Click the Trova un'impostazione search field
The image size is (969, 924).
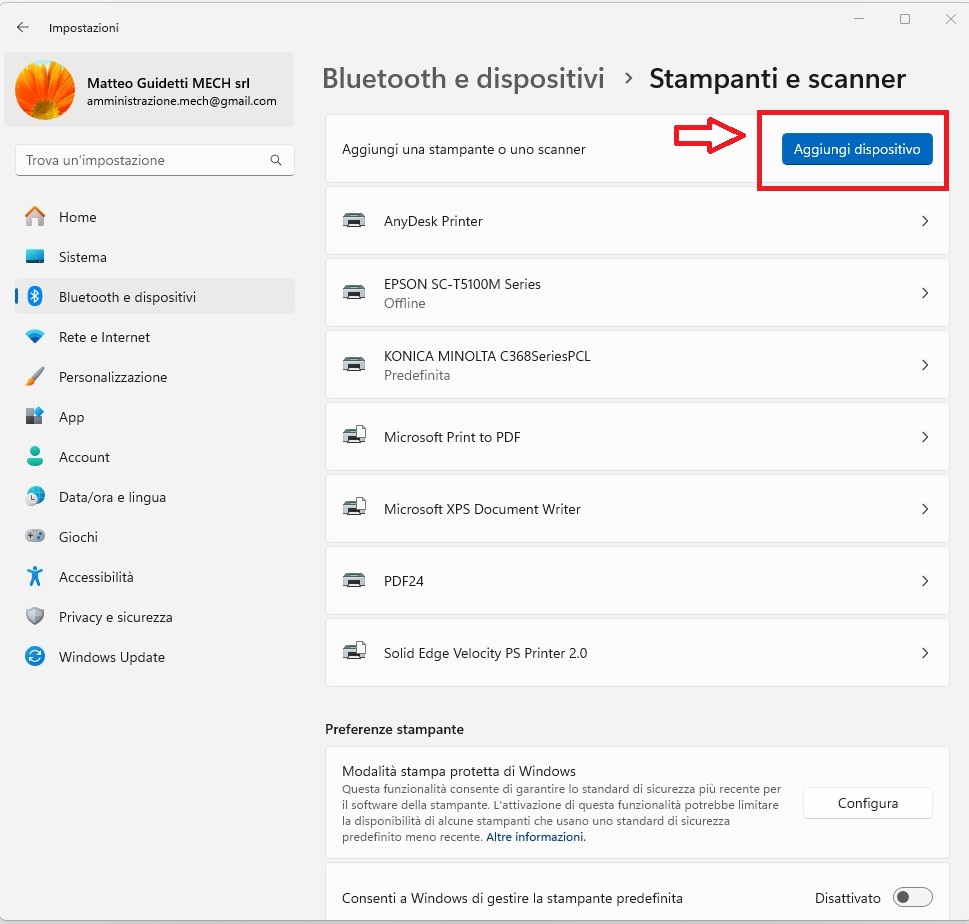click(x=140, y=160)
